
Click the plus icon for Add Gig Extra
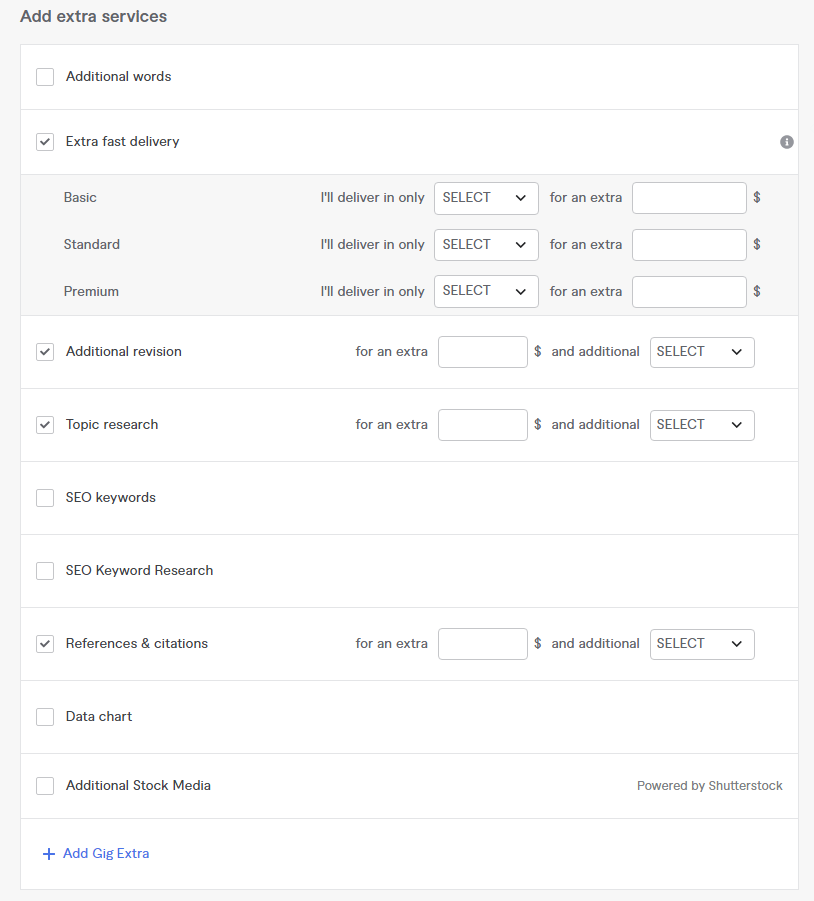[x=49, y=854]
